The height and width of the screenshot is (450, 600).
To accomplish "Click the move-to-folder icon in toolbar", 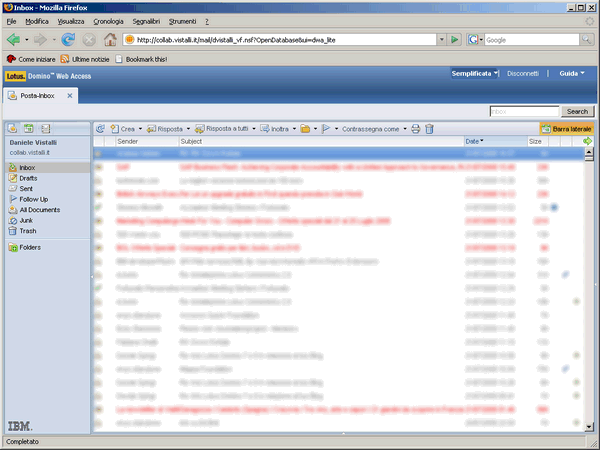I will (305, 129).
